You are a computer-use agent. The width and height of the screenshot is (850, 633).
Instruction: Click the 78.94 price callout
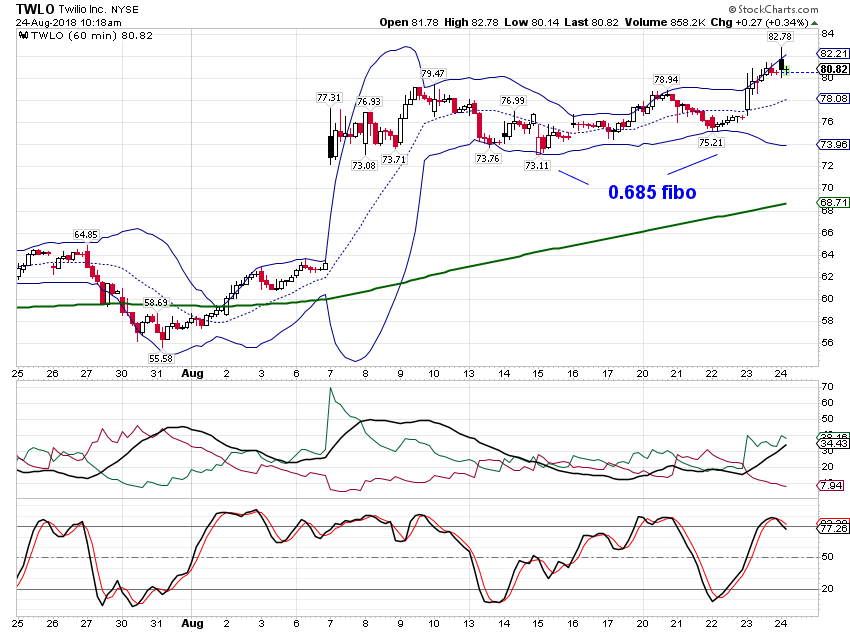point(666,80)
